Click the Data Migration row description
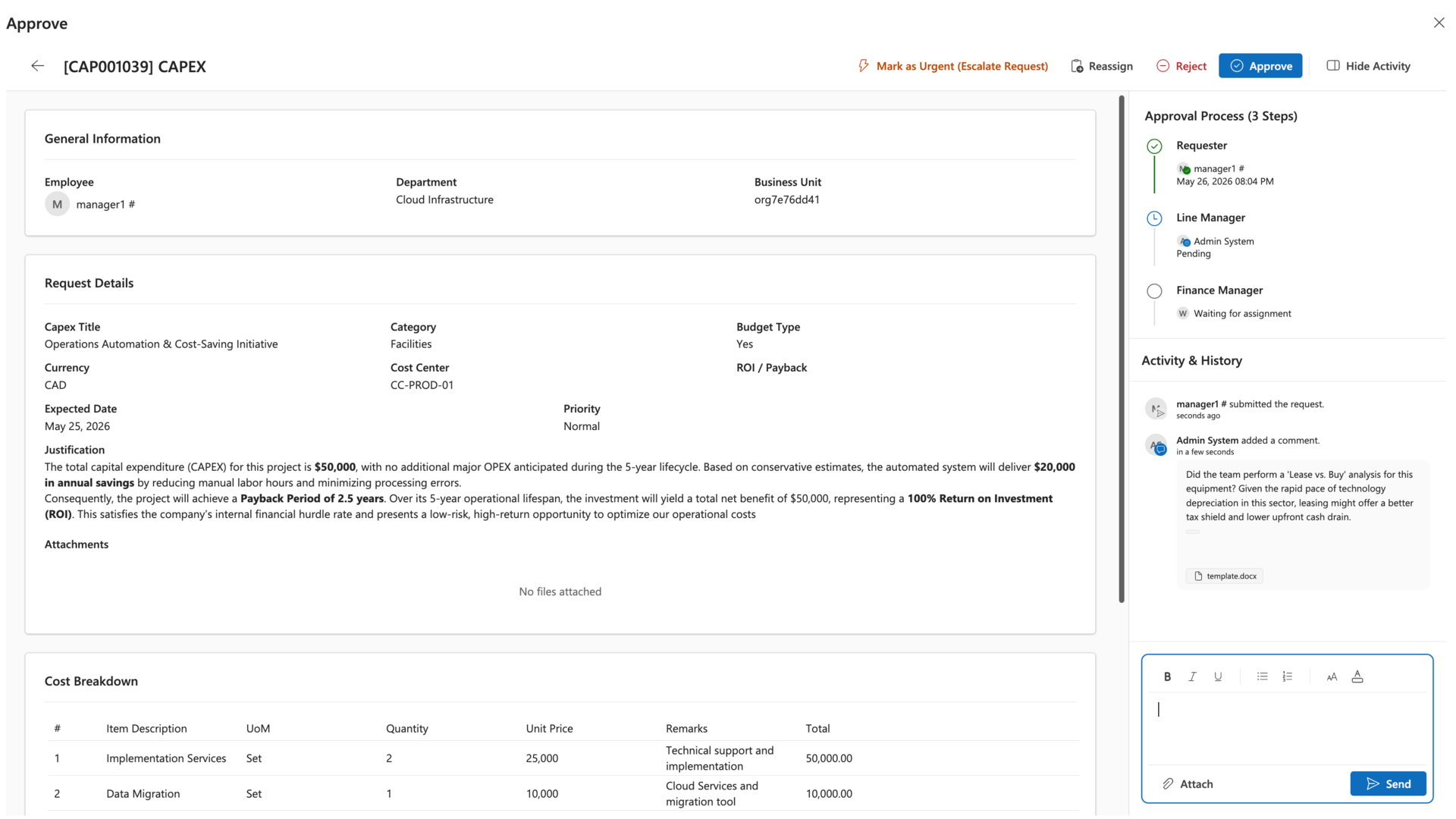The image size is (1456, 819). click(x=143, y=794)
